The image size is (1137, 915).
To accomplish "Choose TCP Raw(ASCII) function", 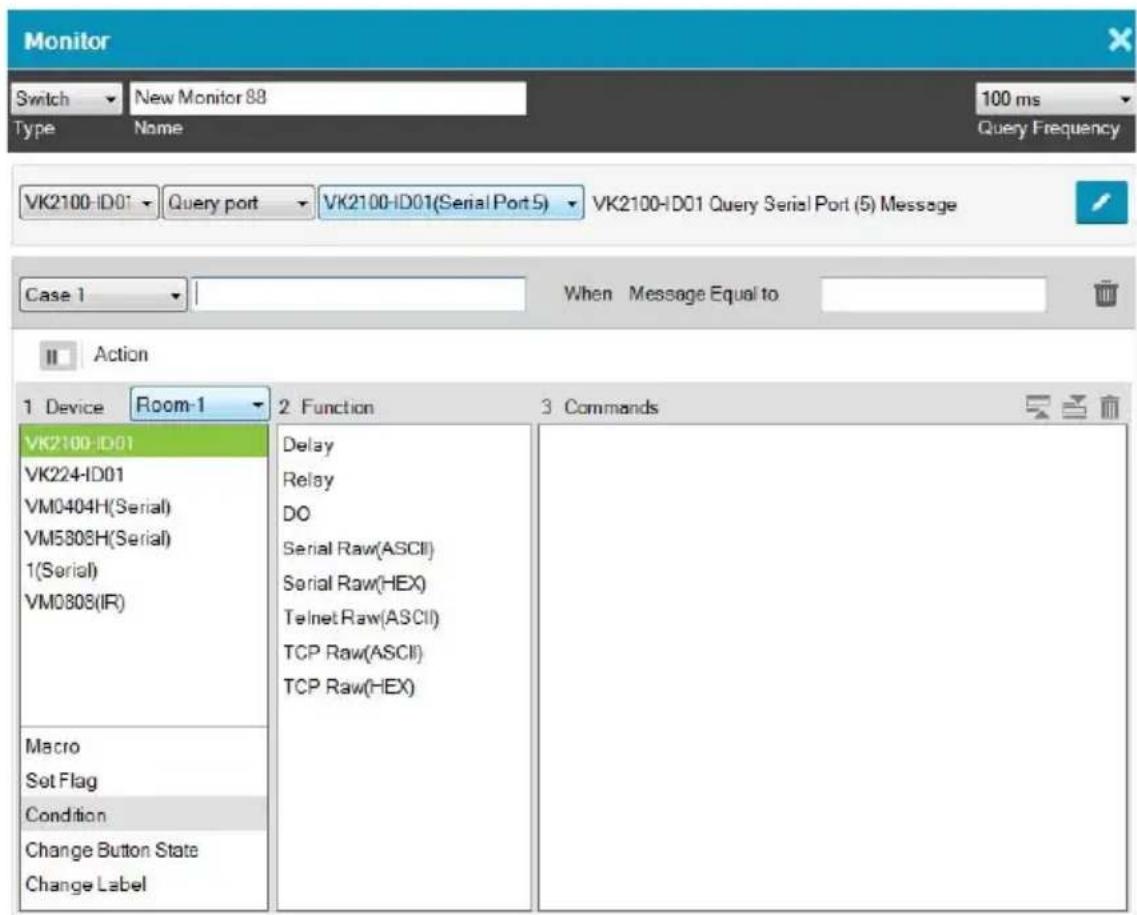I will click(x=404, y=653).
